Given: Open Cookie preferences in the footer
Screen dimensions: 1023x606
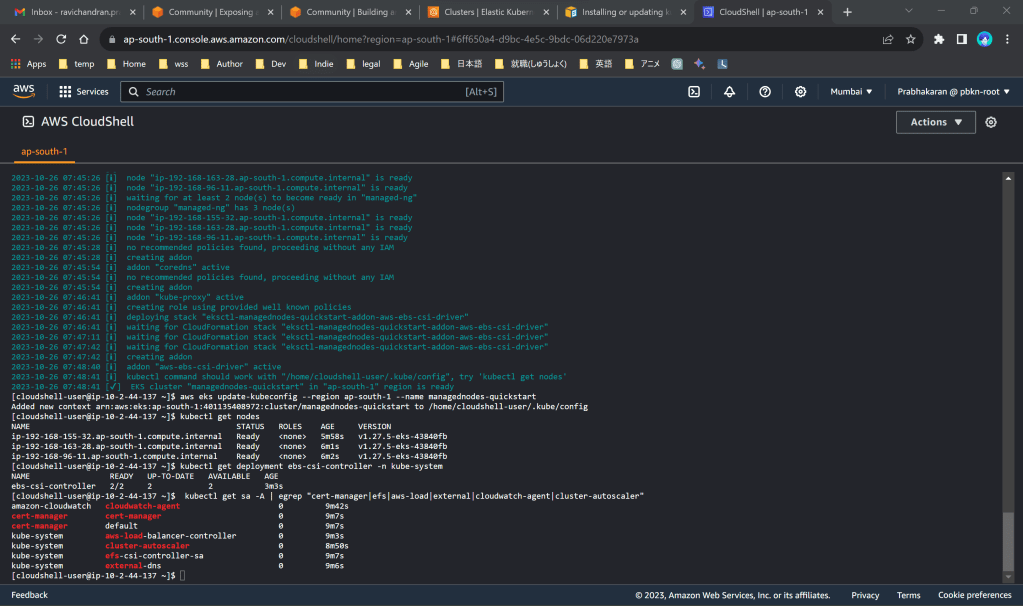Looking at the screenshot, I should click(974, 595).
